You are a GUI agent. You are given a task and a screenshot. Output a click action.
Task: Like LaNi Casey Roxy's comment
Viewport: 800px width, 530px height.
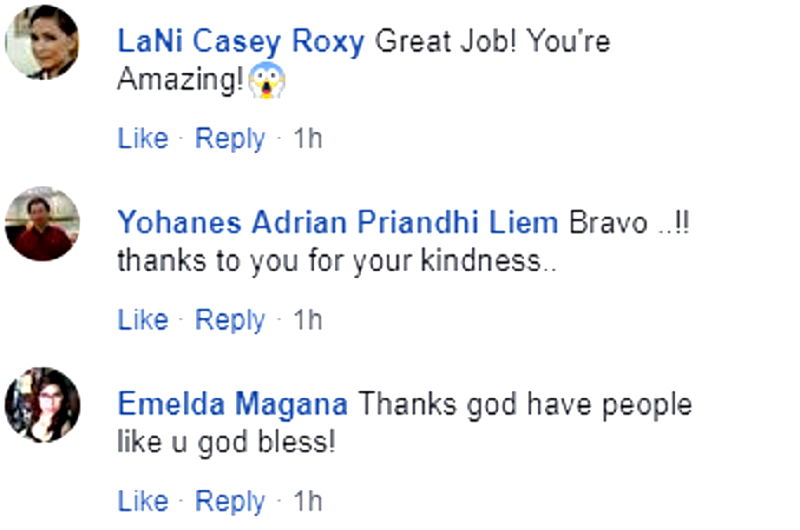tap(142, 138)
